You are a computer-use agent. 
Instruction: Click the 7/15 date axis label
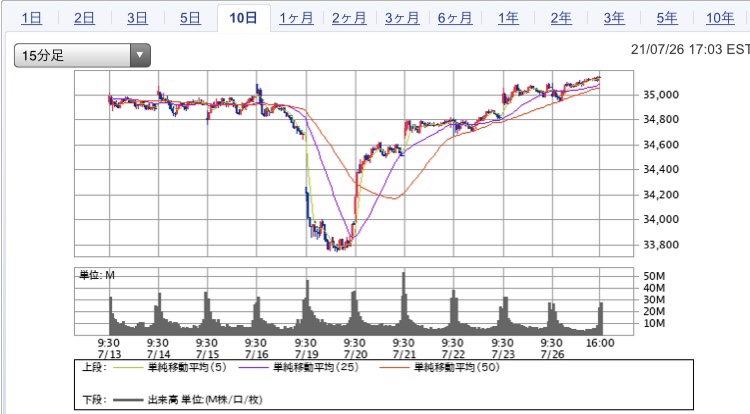(x=207, y=355)
